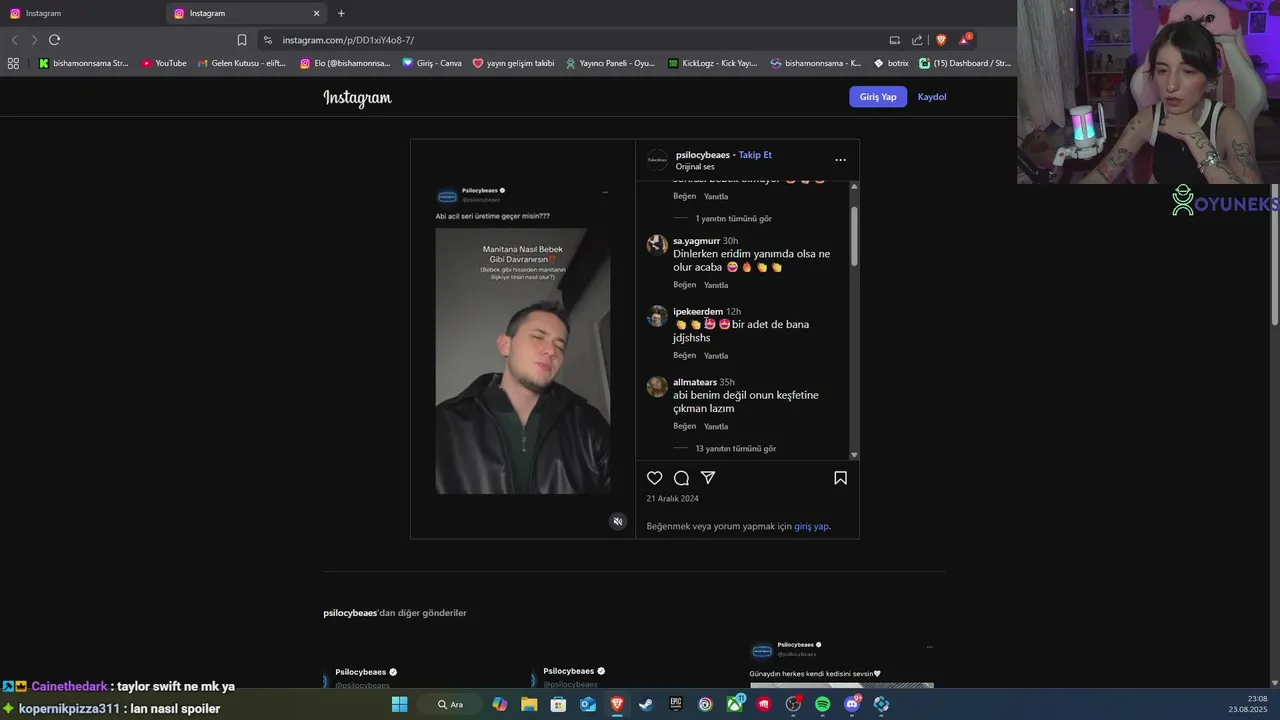Open the sa.yagmurr username link

696,241
